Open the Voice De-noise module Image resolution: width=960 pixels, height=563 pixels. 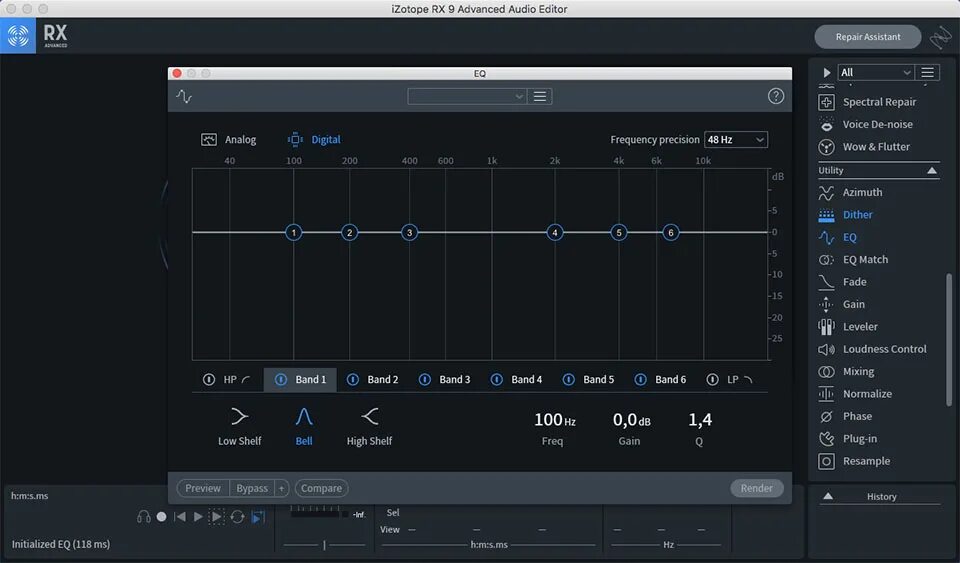coord(866,124)
